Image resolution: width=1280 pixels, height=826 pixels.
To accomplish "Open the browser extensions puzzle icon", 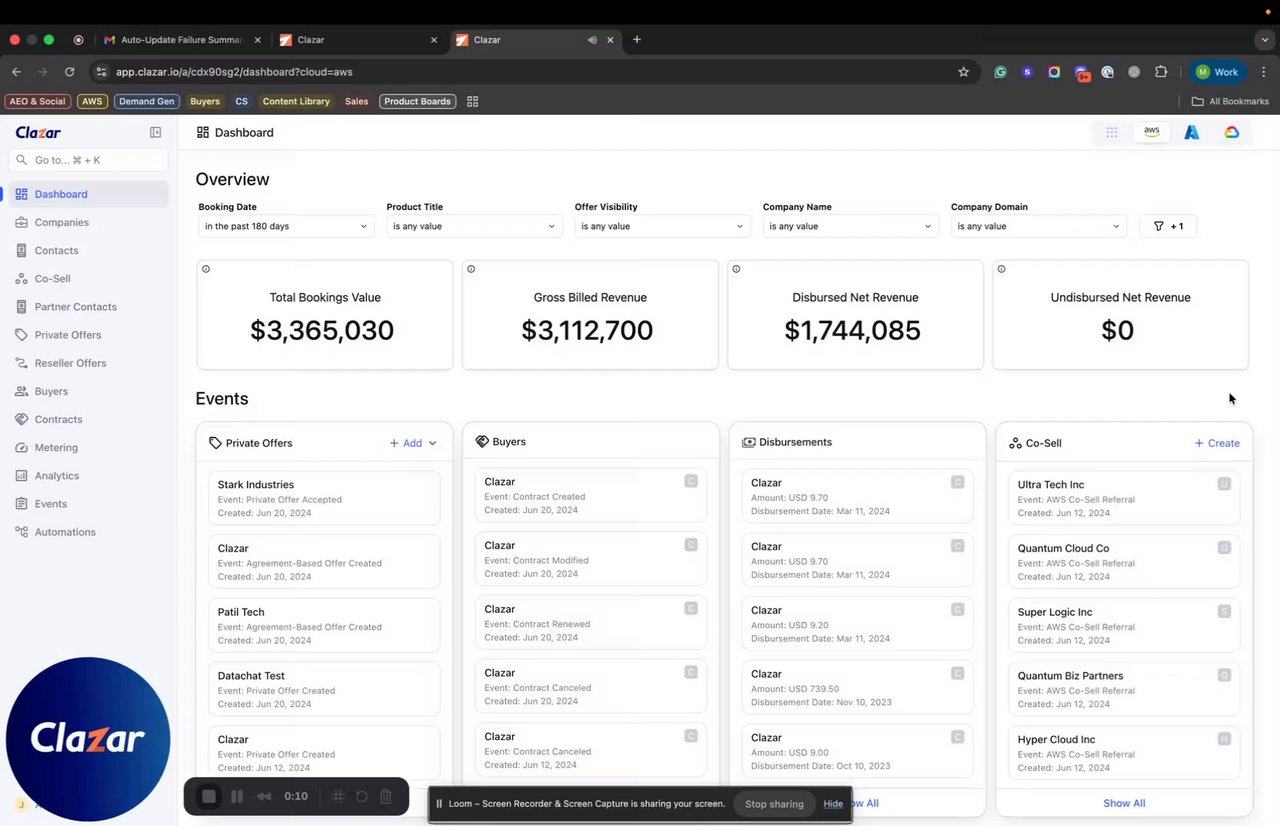I will tap(1161, 72).
